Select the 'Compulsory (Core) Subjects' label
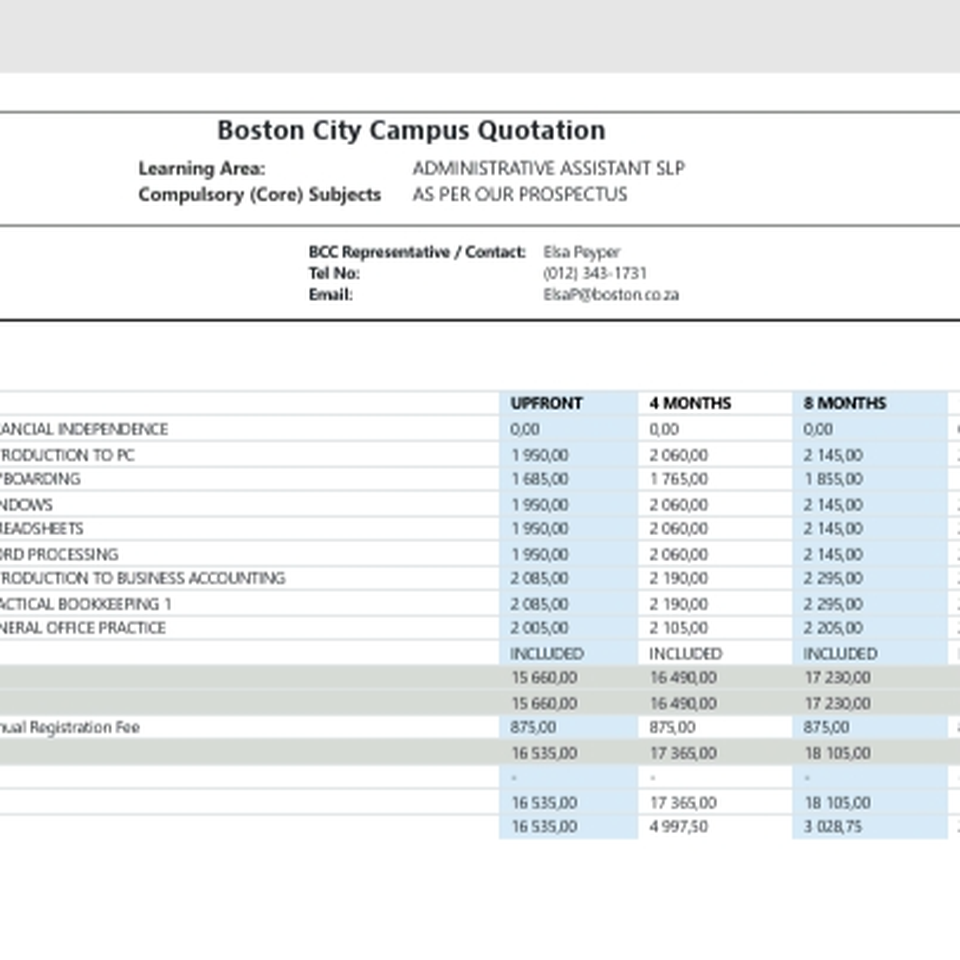Screen dimensions: 960x960 260,195
